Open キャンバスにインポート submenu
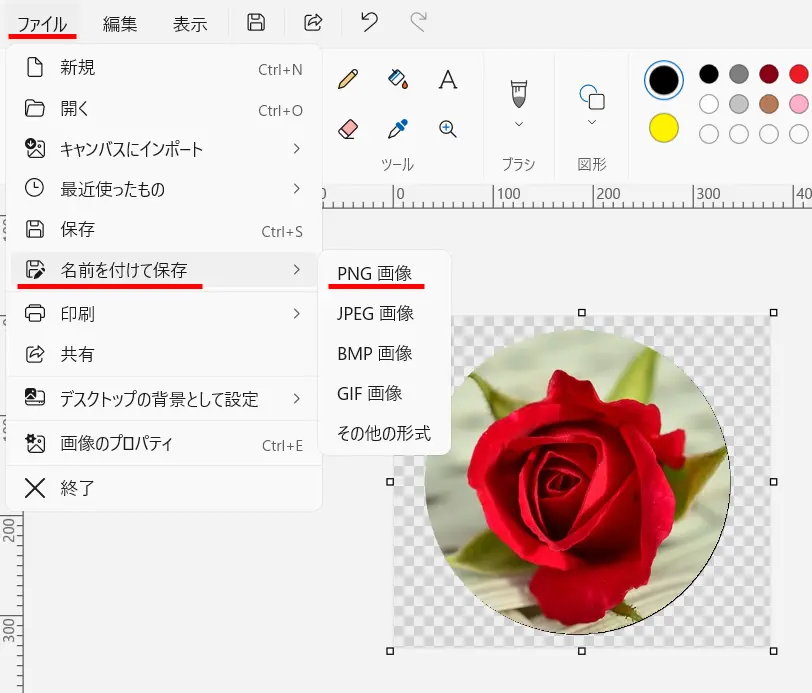 click(x=164, y=149)
